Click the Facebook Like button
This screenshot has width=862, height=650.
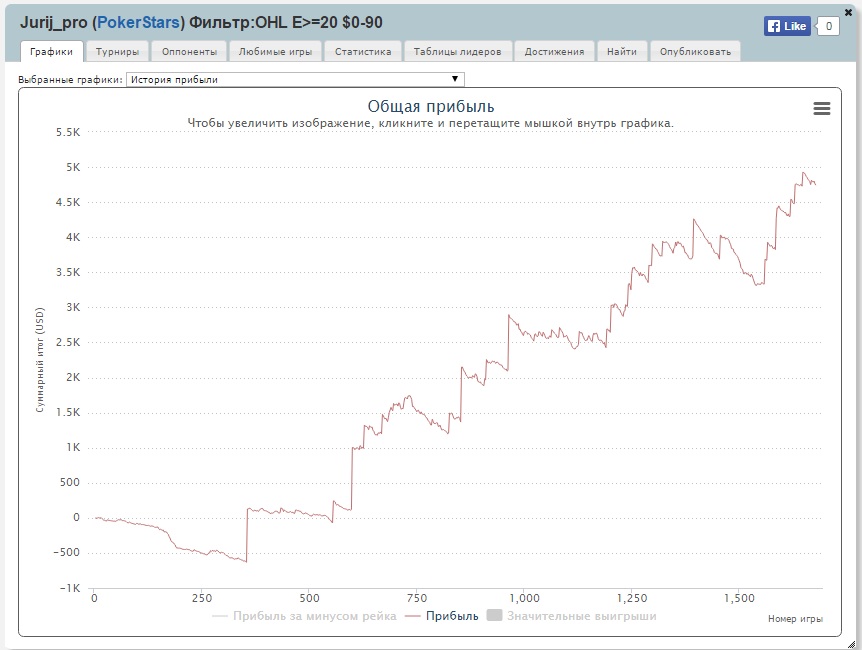point(787,27)
